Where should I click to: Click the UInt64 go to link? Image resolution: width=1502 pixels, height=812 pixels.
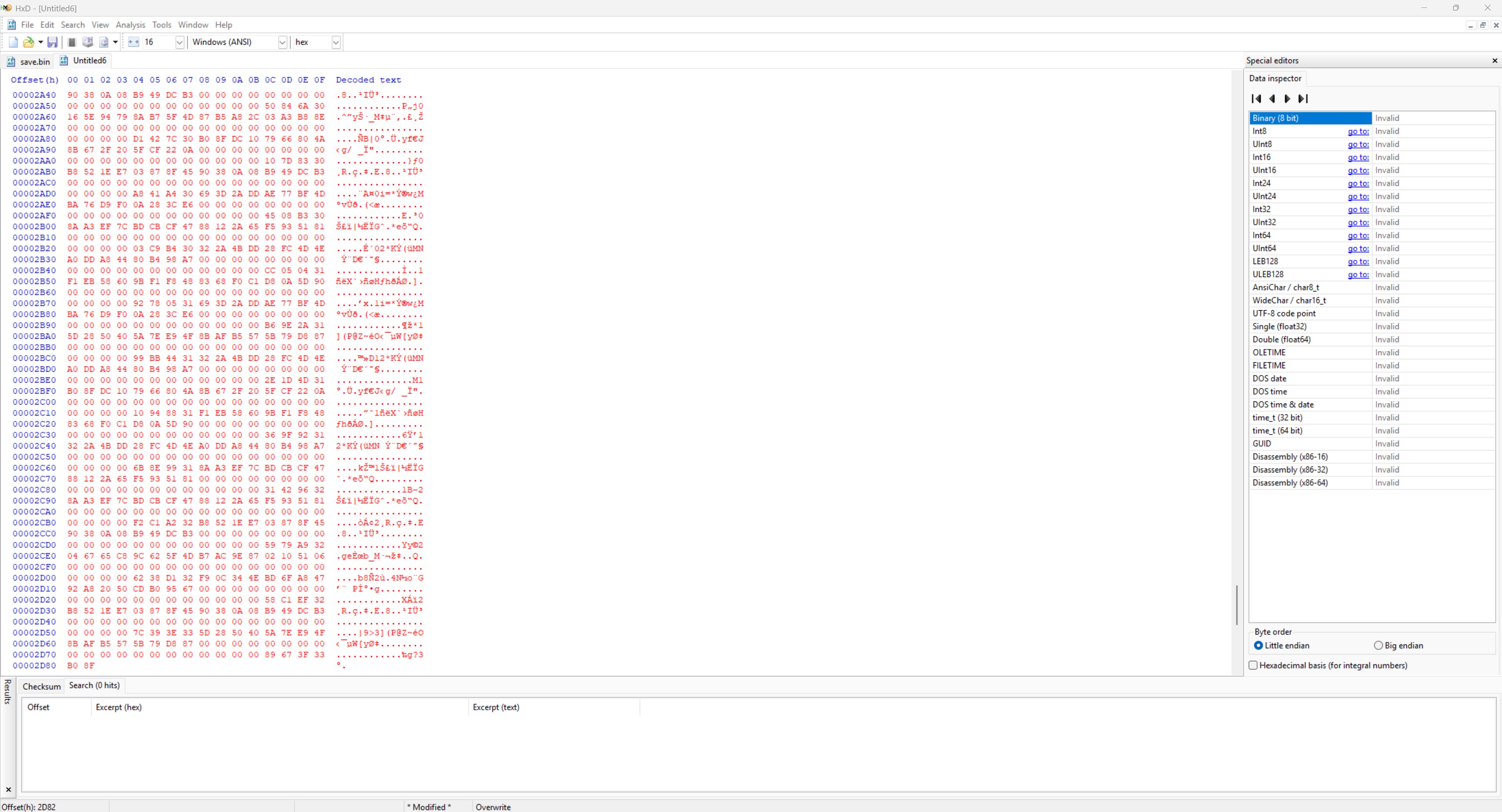(1358, 248)
